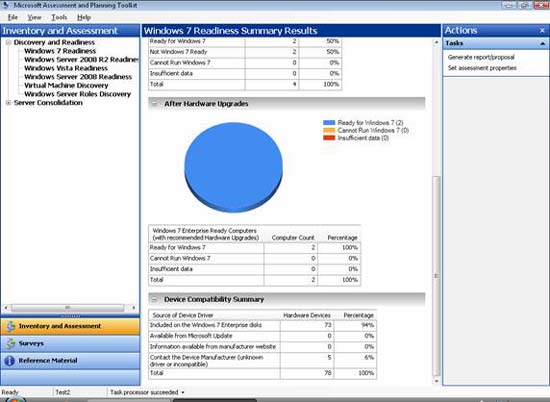Collapse the After Hardware Upgrades section
This screenshot has height=402, width=550.
154,103
